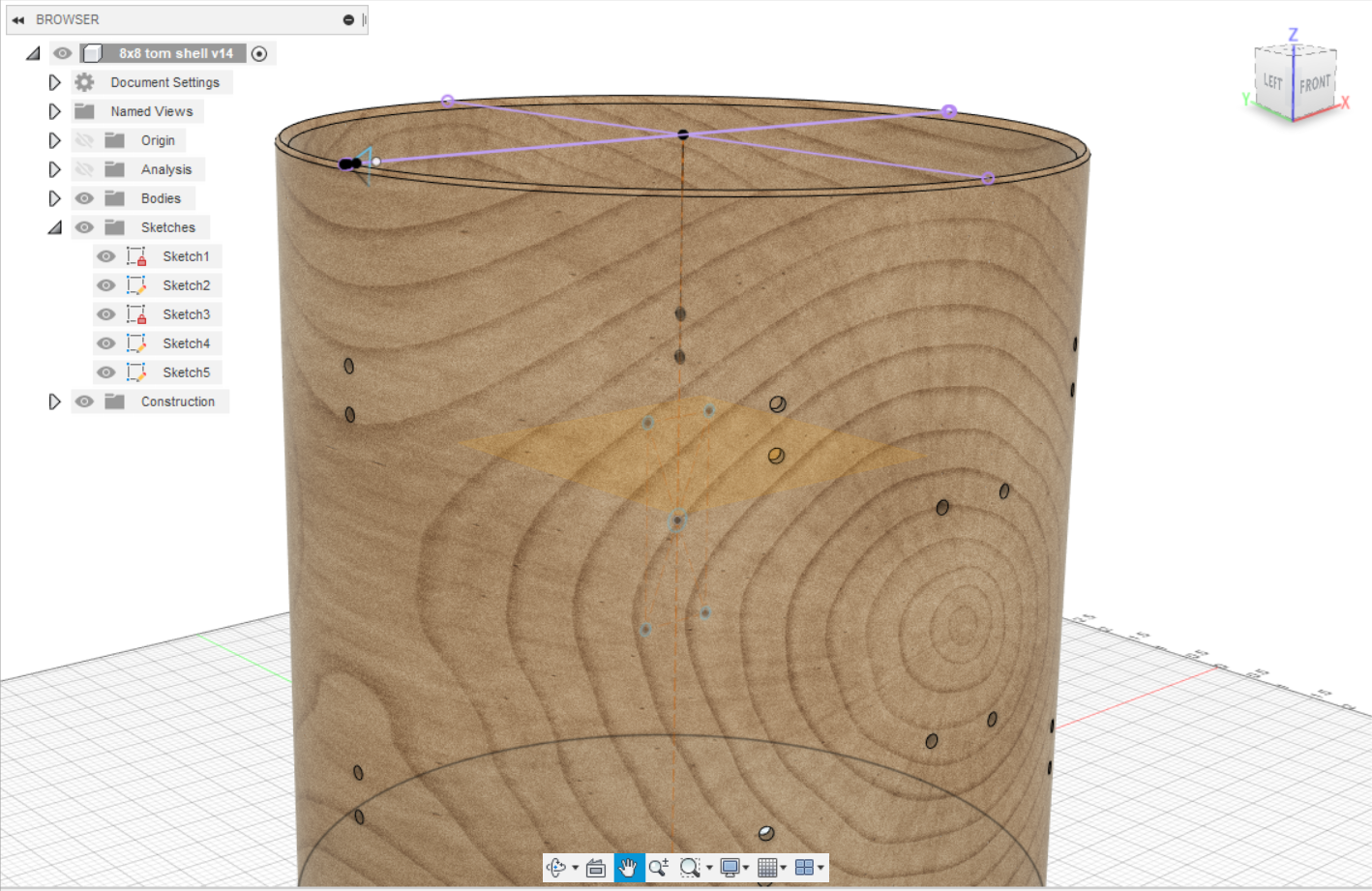Hide the Construction folder
This screenshot has height=891, width=1372.
(x=84, y=401)
